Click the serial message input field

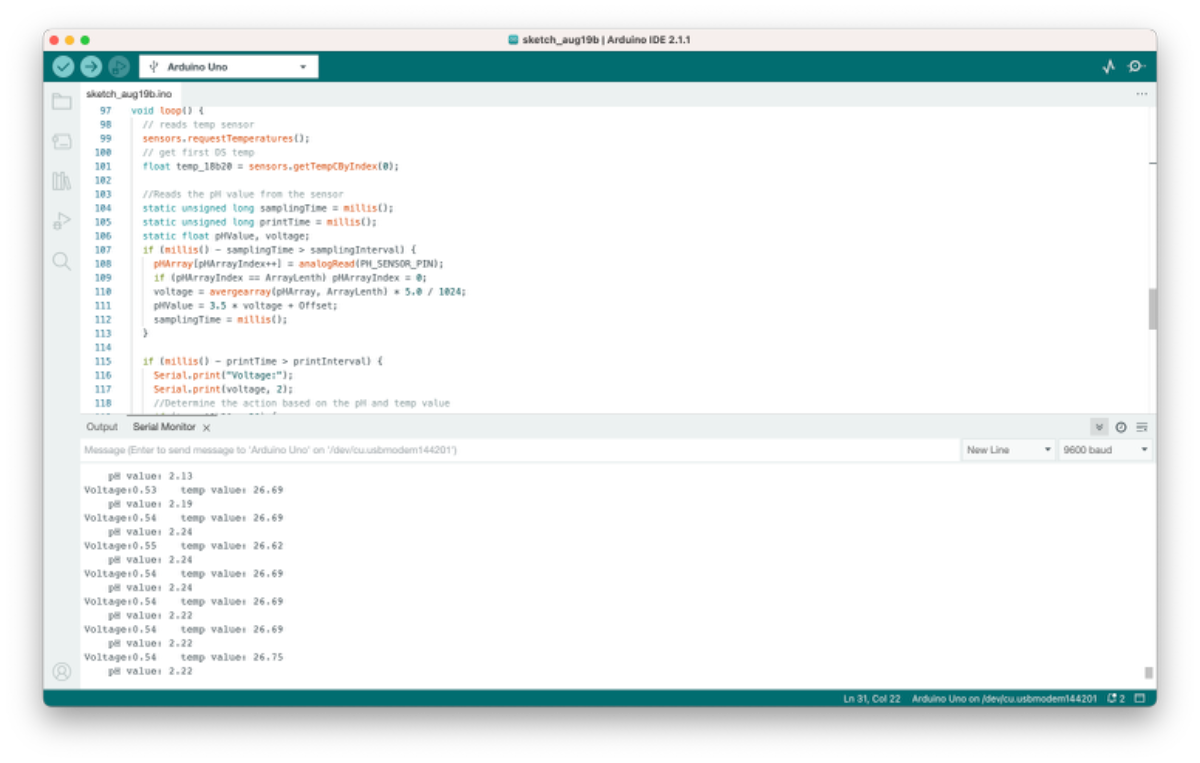click(x=520, y=450)
